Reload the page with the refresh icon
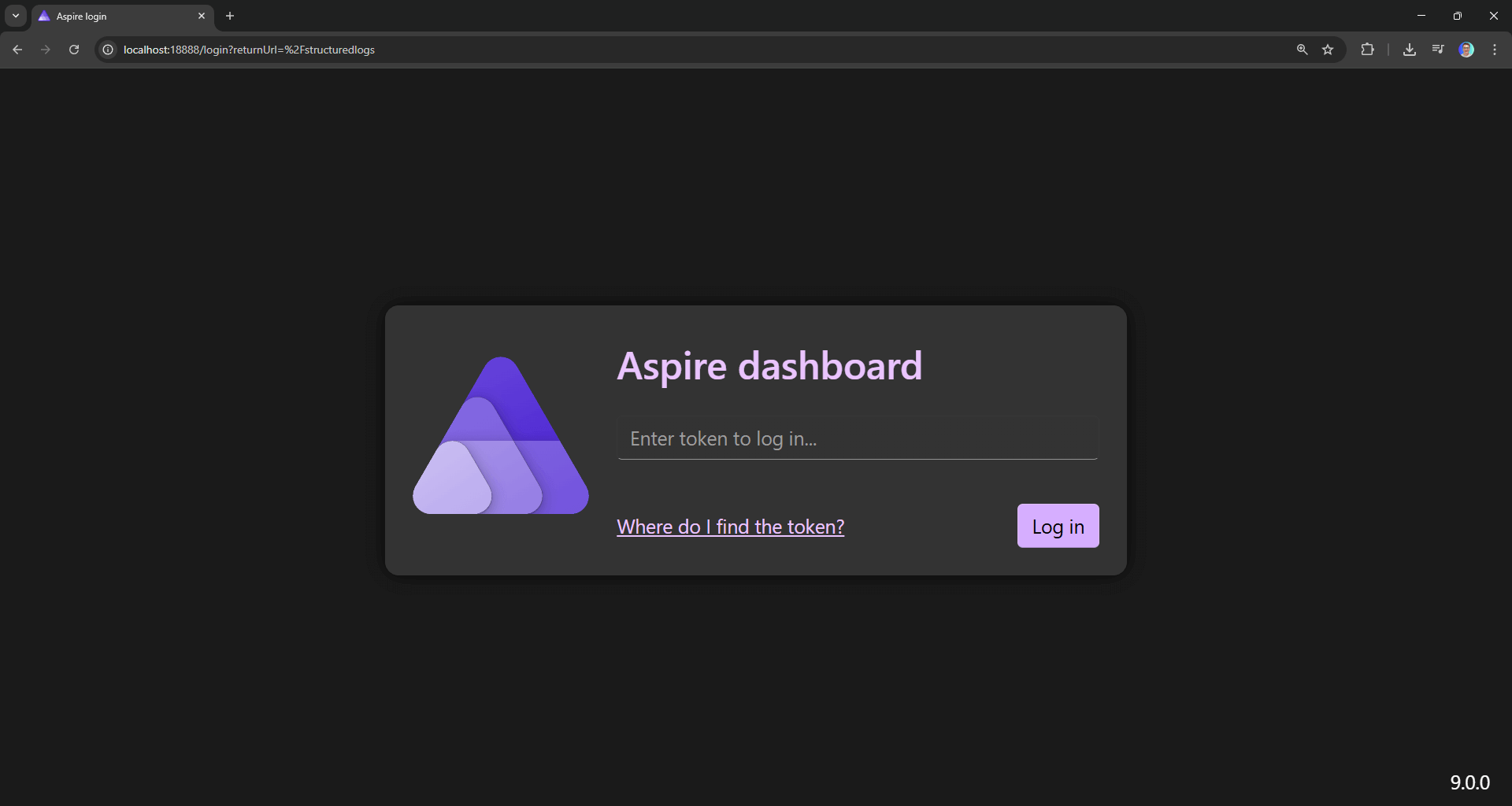The image size is (1512, 806). [74, 50]
